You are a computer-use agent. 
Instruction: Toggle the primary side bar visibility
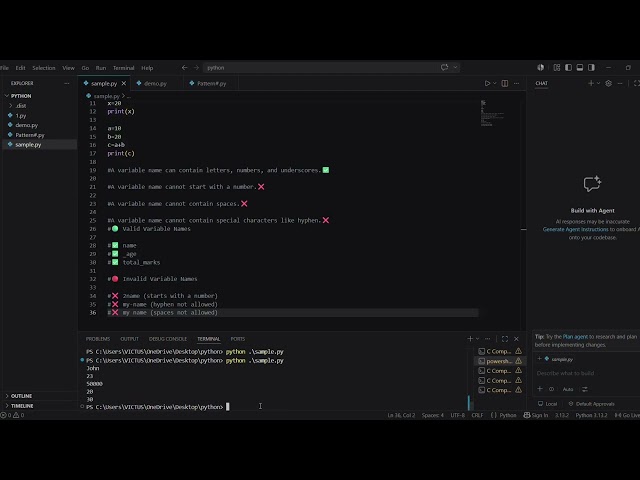(568, 68)
